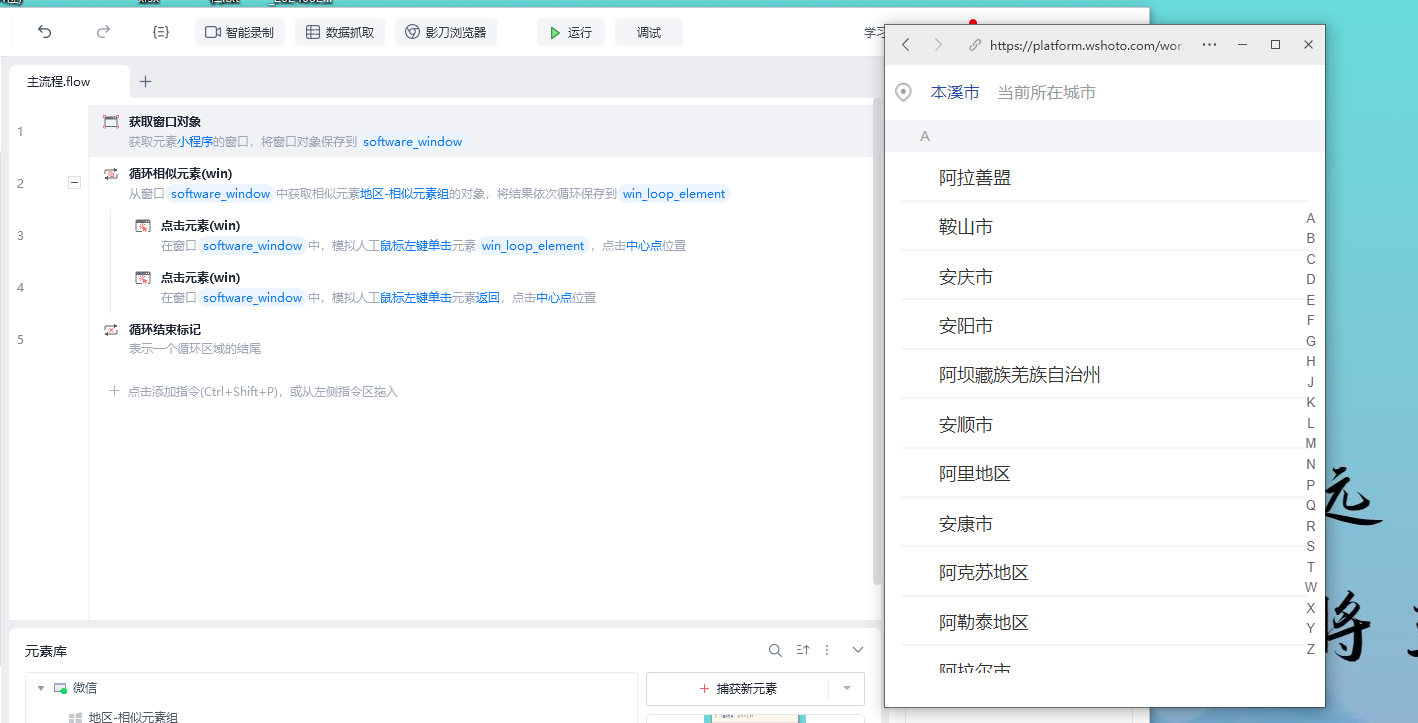Collapse the 元素库 panel chevron
The width and height of the screenshot is (1418, 723).
click(x=857, y=650)
